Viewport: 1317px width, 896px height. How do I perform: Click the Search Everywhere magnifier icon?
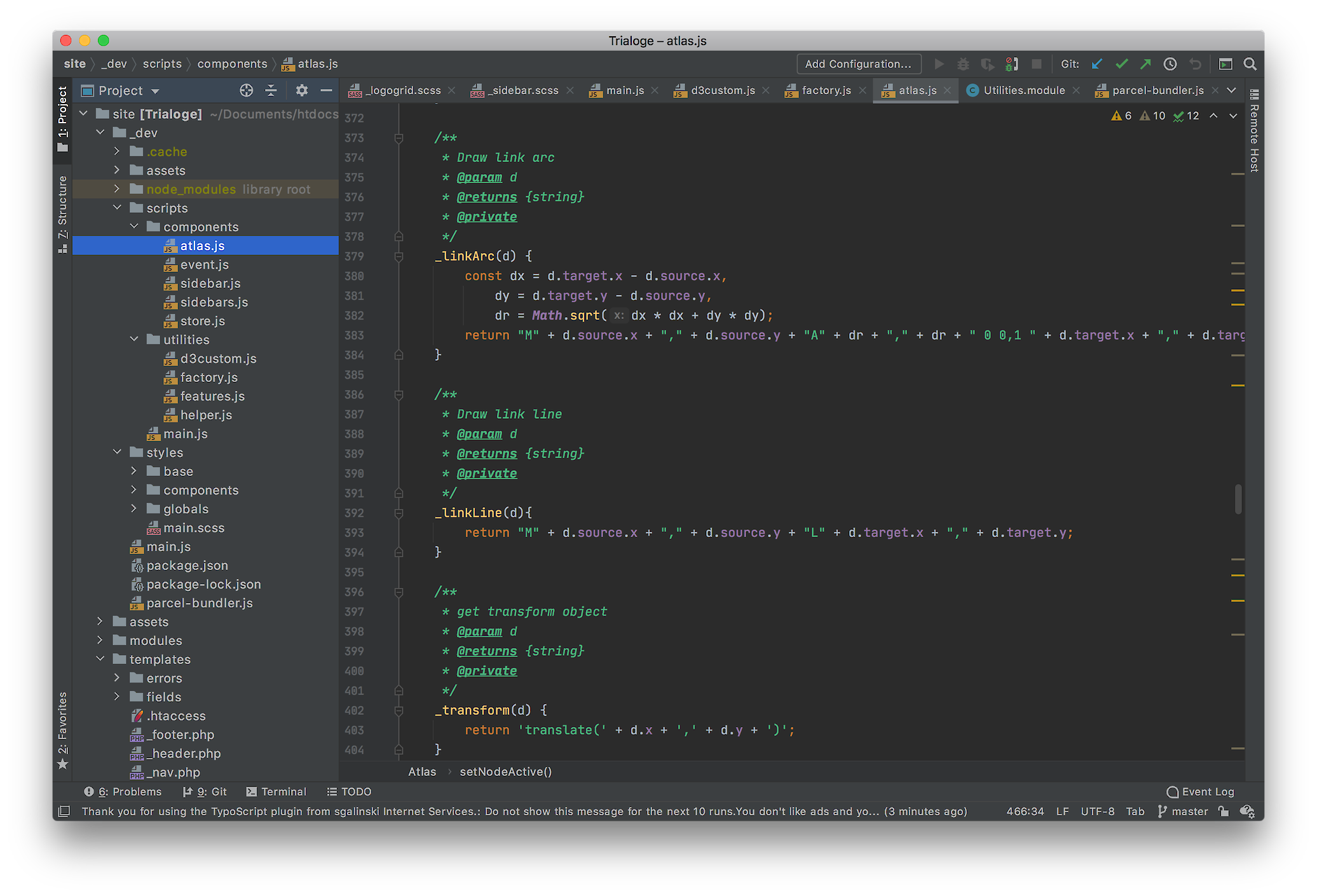1250,64
